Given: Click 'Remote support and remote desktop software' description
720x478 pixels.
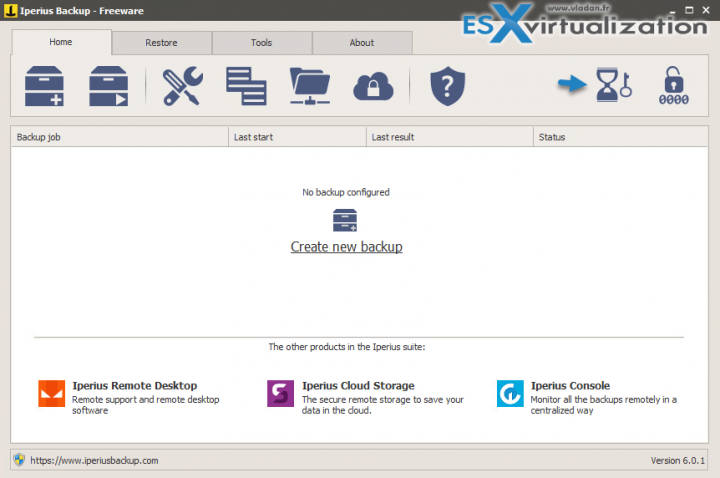Looking at the screenshot, I should click(x=146, y=405).
